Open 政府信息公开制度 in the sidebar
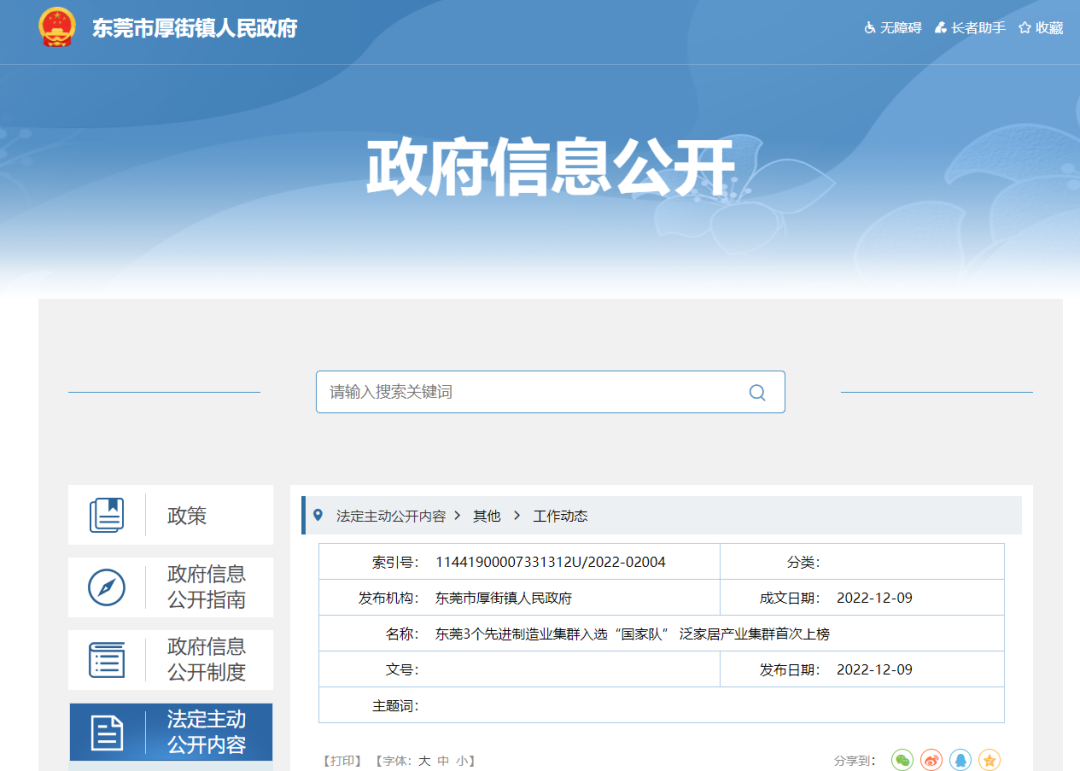The image size is (1080, 771). point(171,659)
